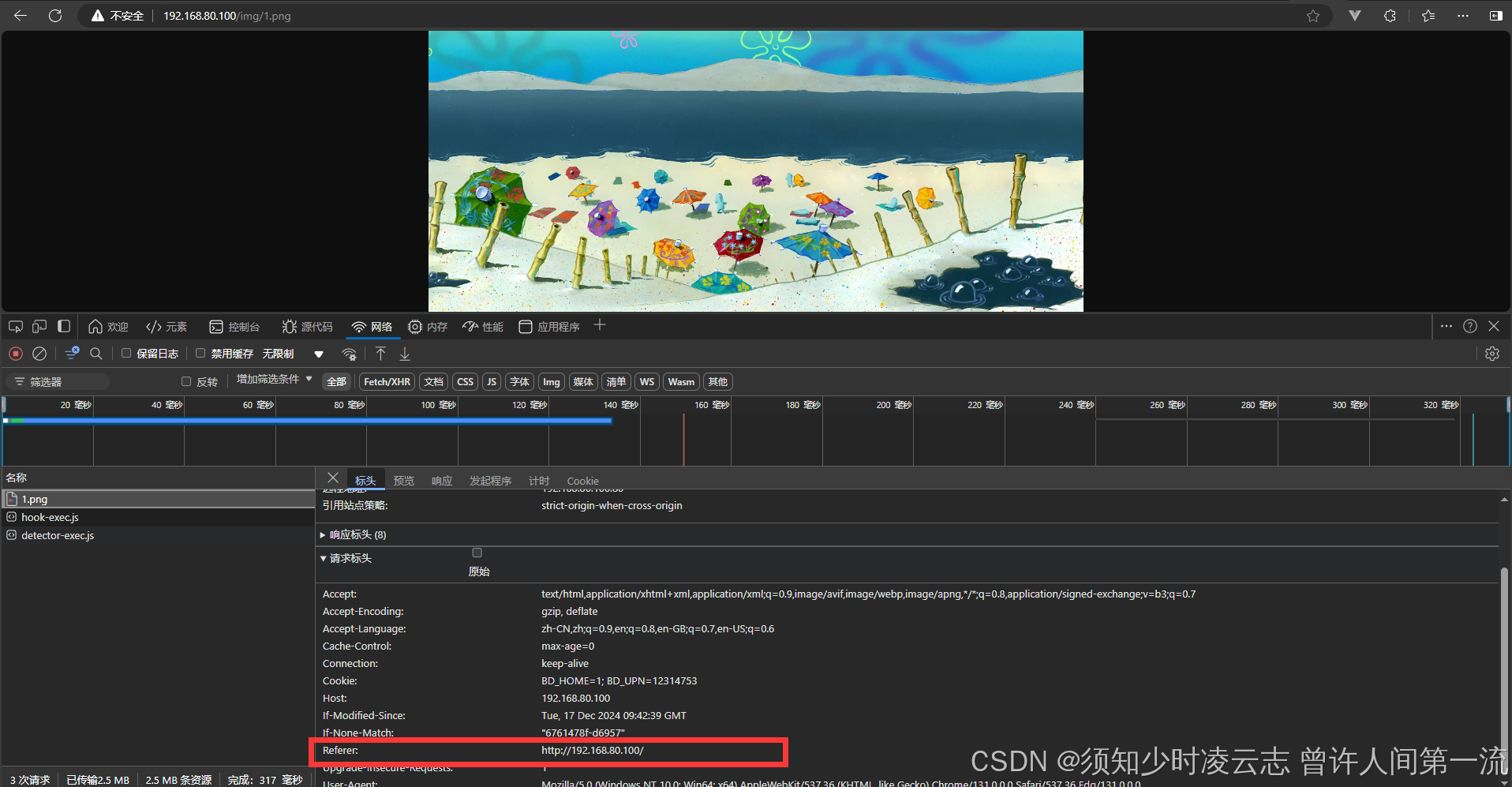Open DevTools customize ellipsis menu

pyautogui.click(x=1447, y=326)
